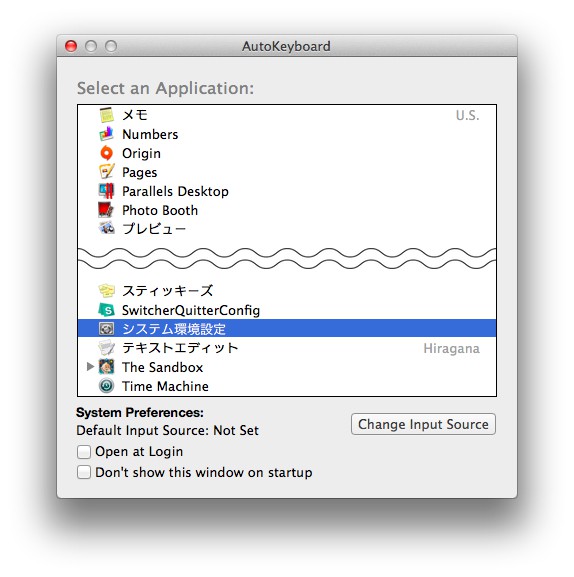Select the スティッキーズ entry

168,291
